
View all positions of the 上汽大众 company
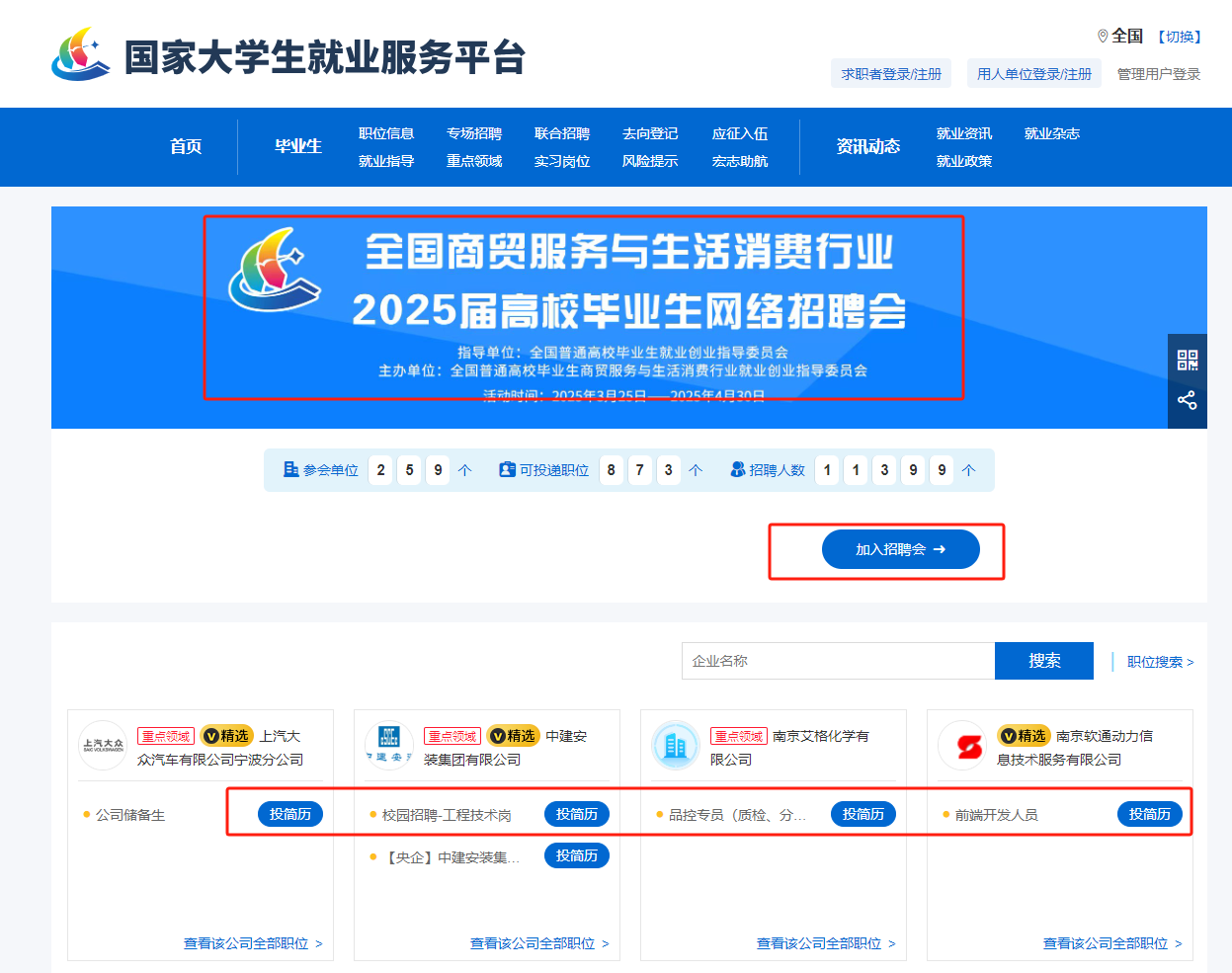(253, 943)
